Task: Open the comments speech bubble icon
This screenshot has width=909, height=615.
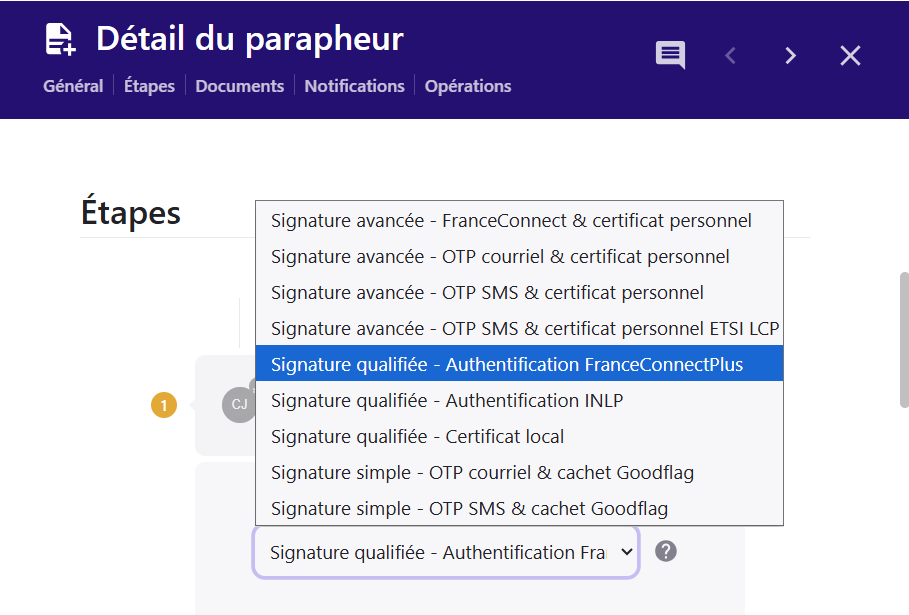Action: tap(670, 55)
